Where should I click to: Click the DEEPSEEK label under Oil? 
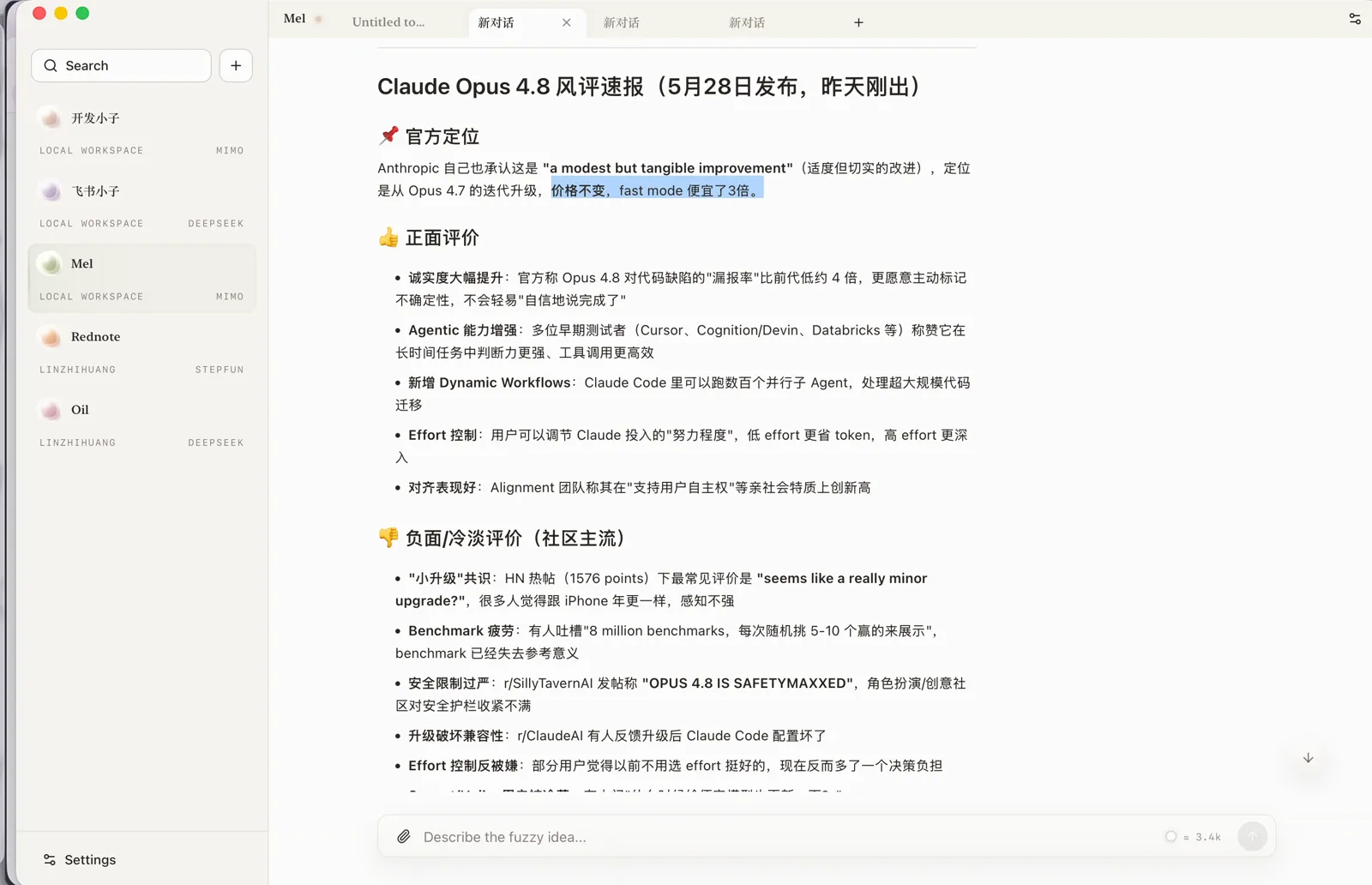(x=216, y=442)
